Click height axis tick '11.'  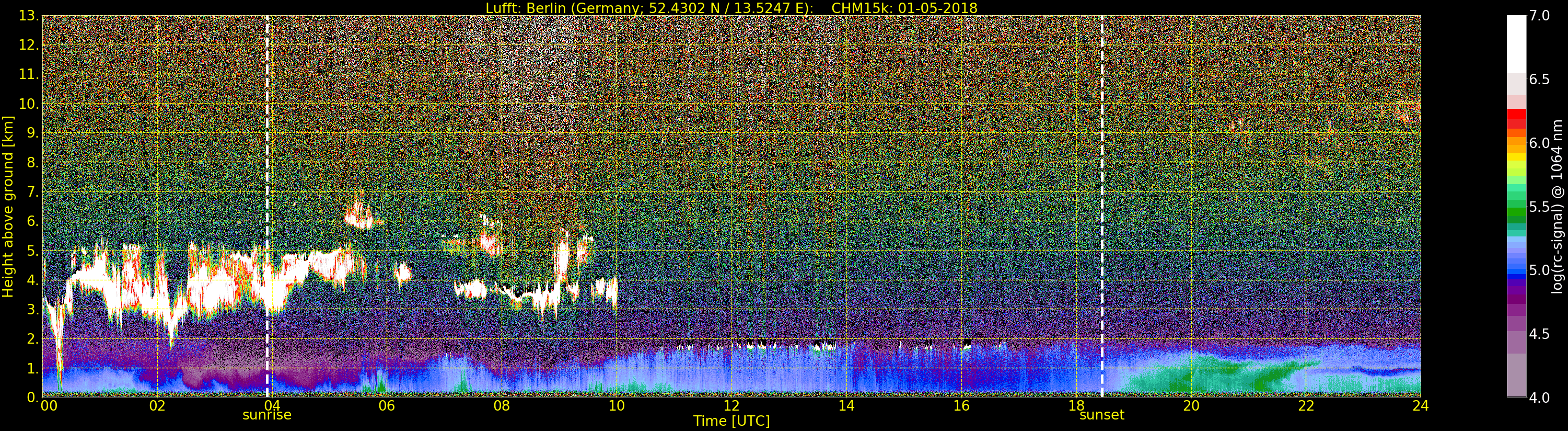tap(29, 74)
